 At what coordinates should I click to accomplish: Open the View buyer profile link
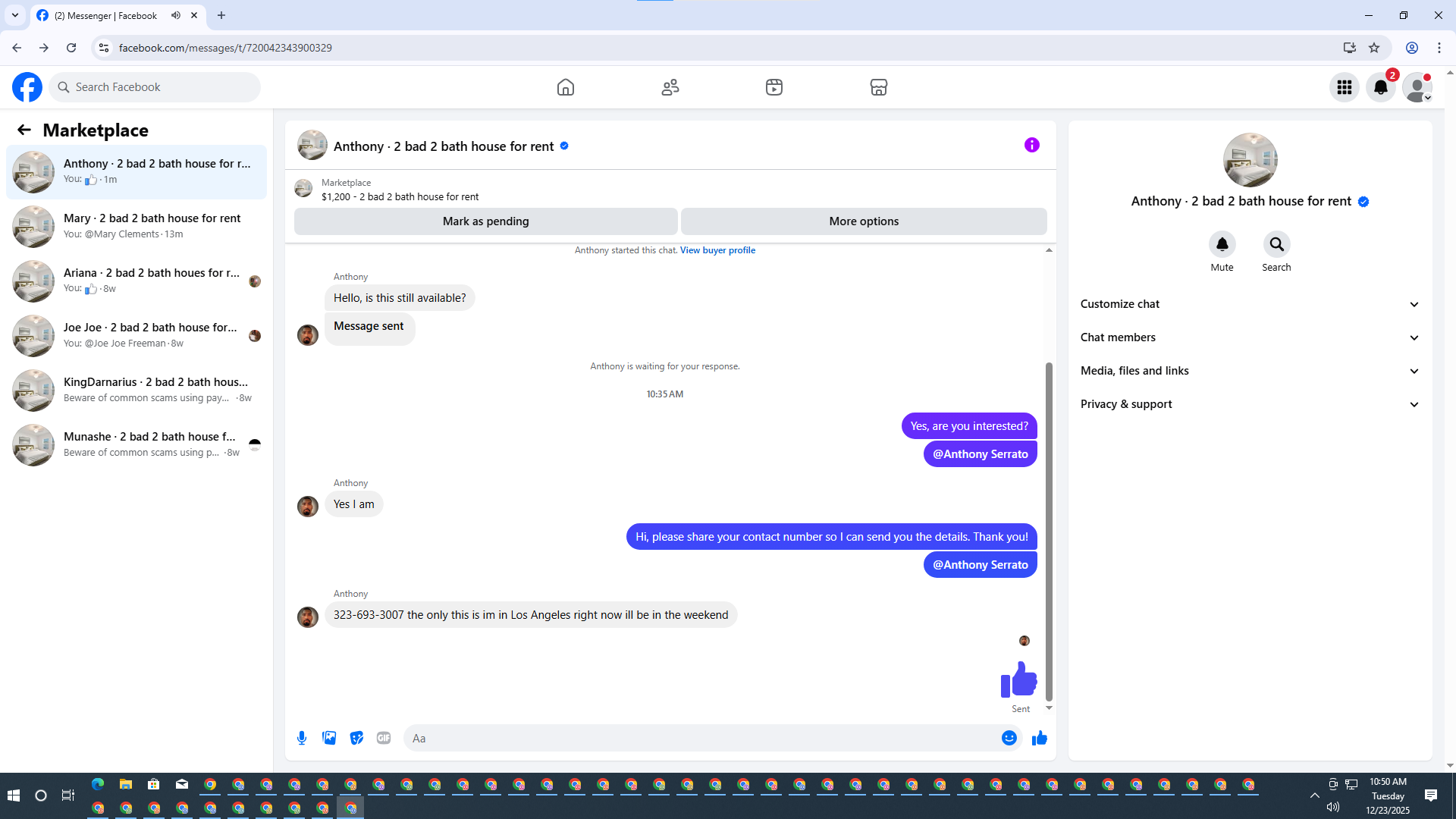tap(717, 250)
